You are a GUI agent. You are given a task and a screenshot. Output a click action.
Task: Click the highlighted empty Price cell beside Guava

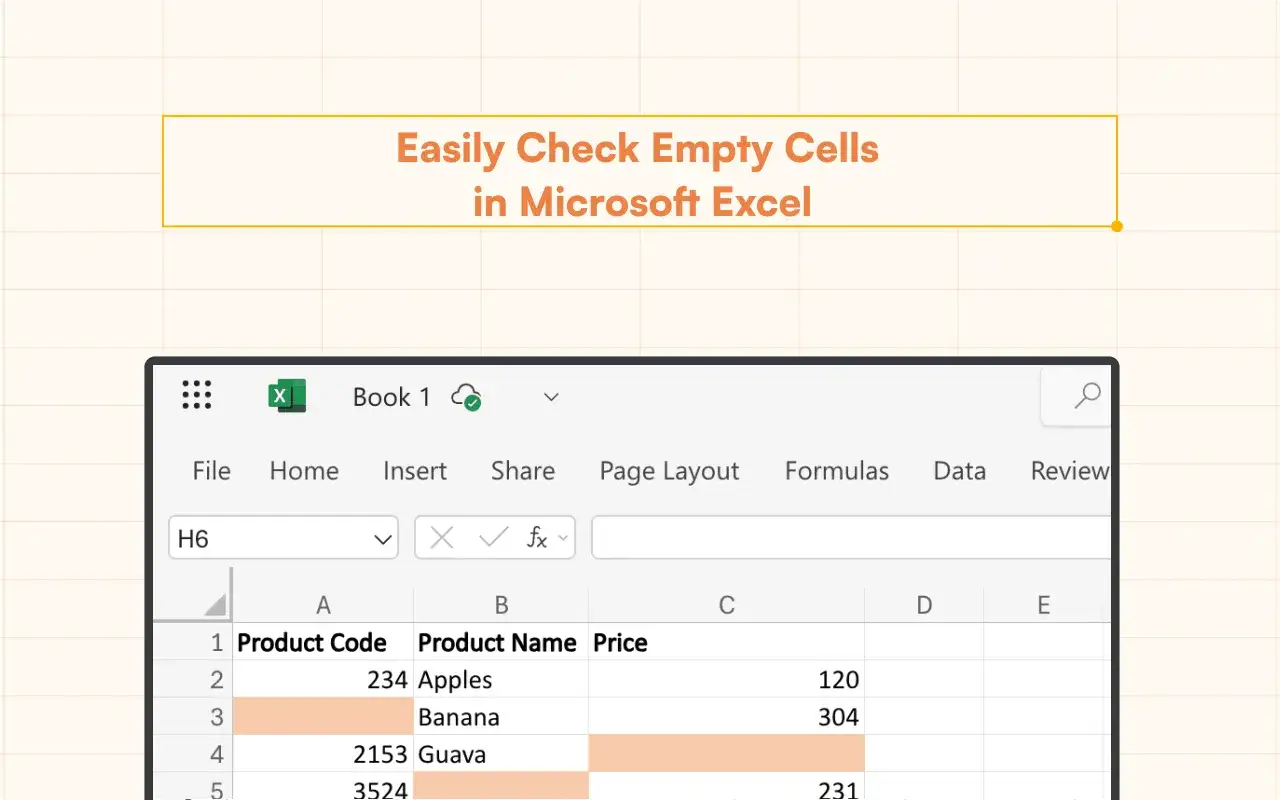point(727,753)
